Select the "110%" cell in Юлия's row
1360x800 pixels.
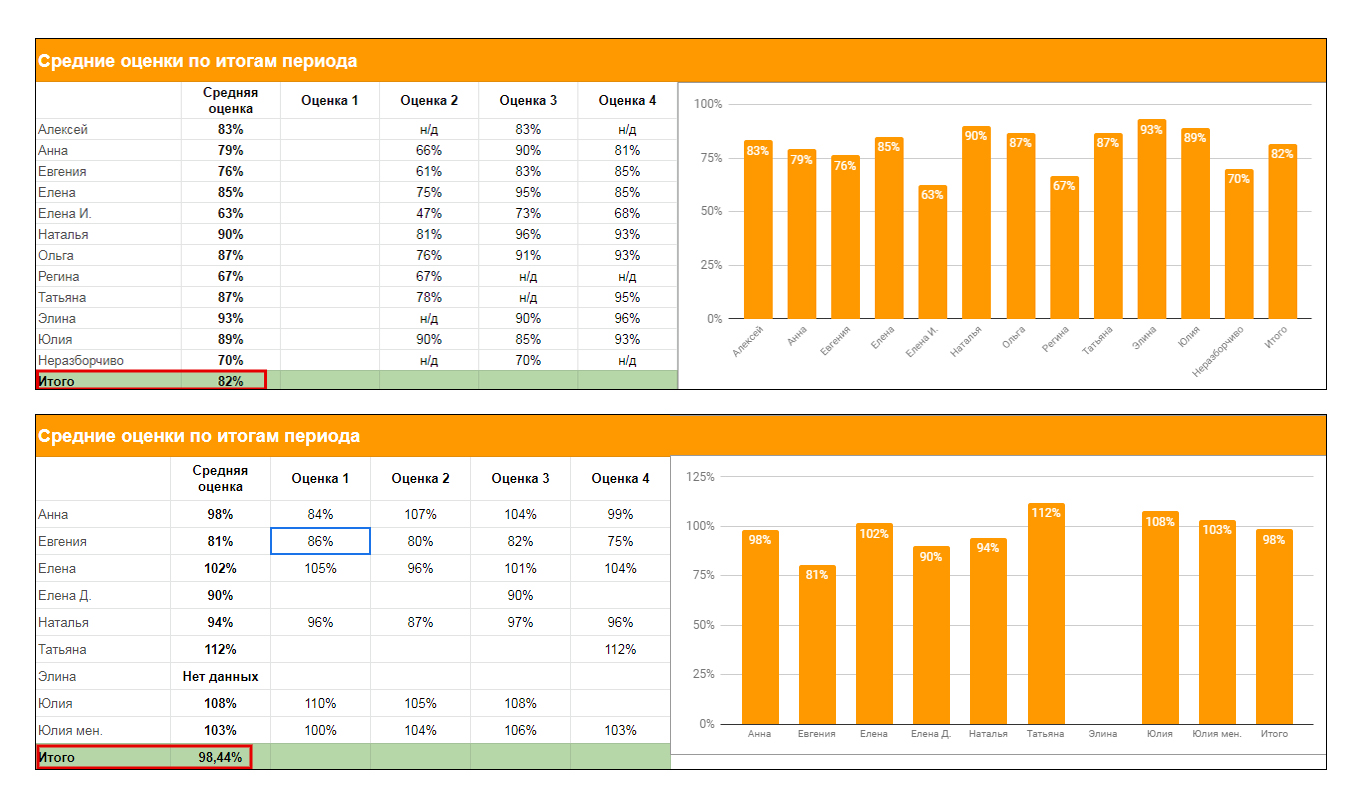click(320, 703)
